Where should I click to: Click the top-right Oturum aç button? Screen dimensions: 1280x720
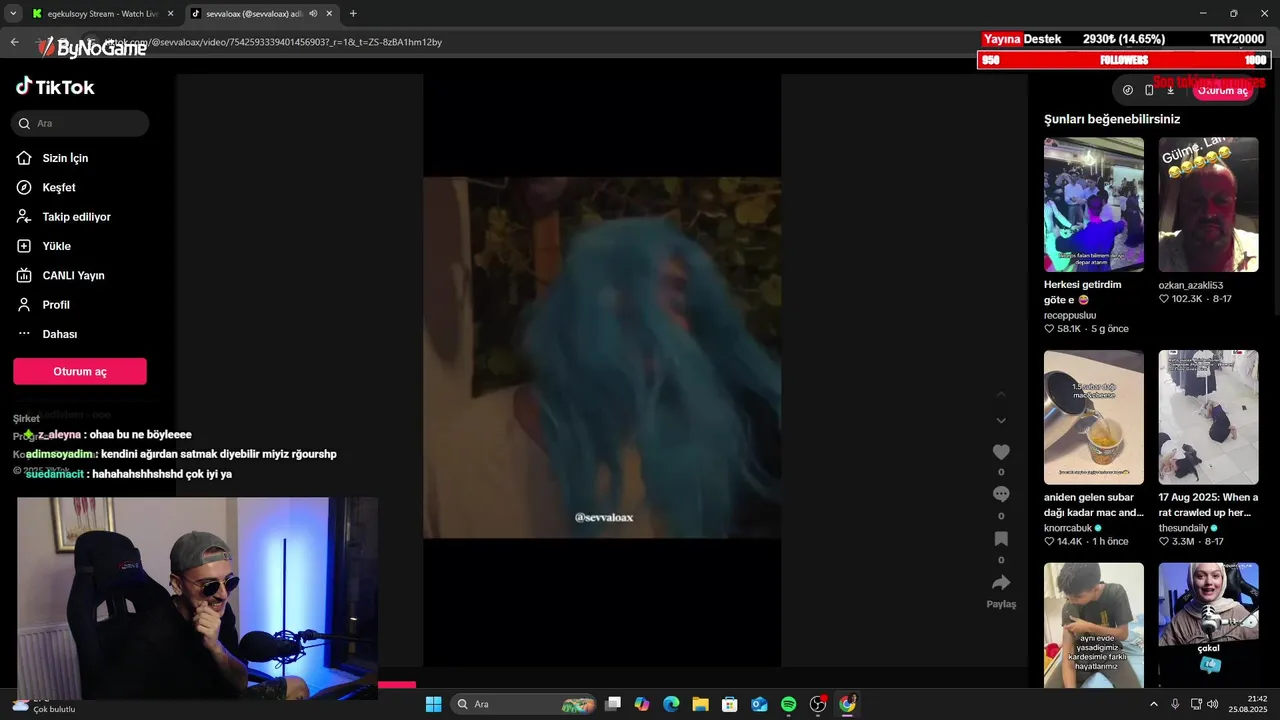click(1222, 90)
